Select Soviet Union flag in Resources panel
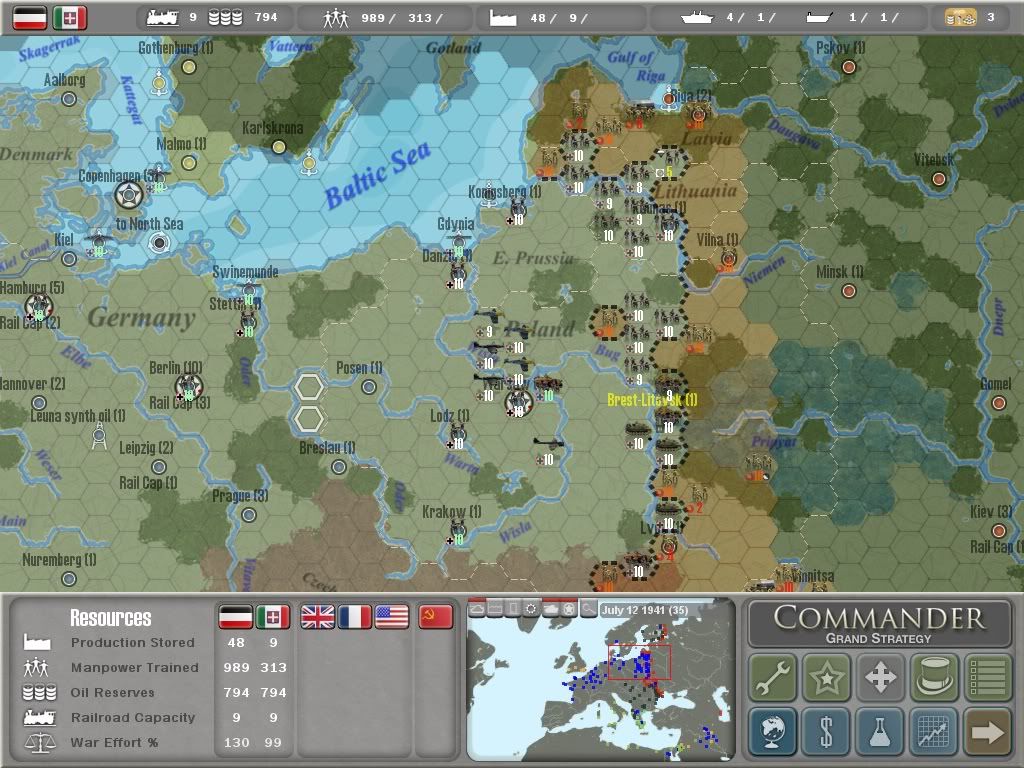Image resolution: width=1024 pixels, height=768 pixels. 435,617
